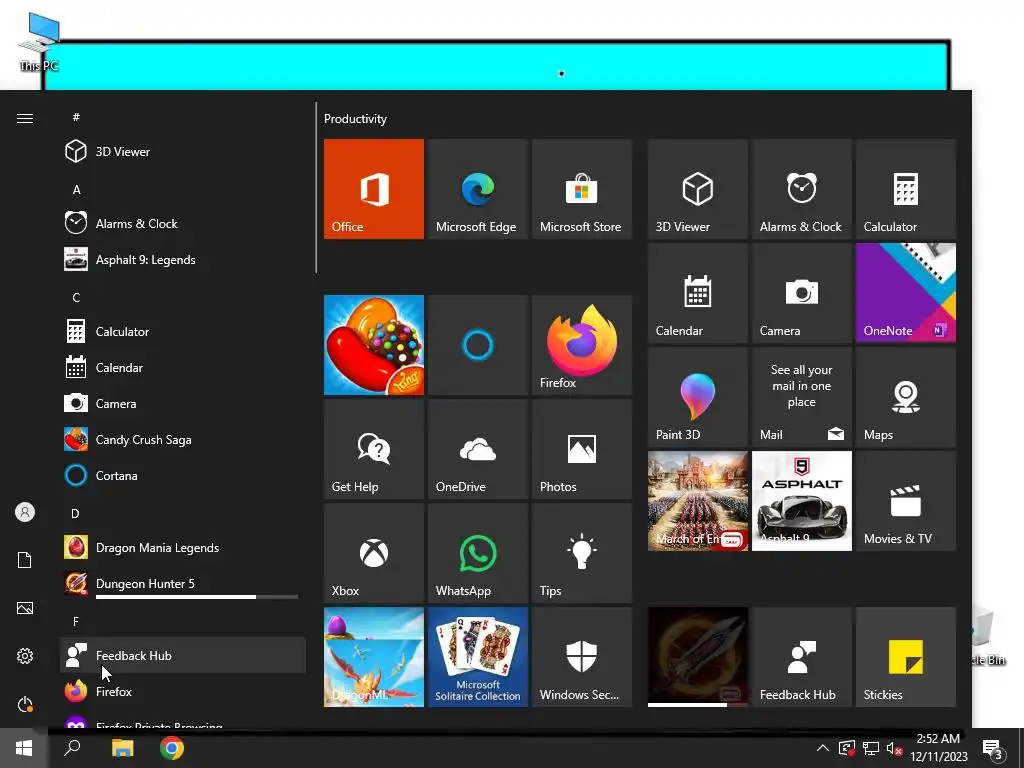Open Dragon Mania Legends from app list
This screenshot has height=768, width=1024.
tap(183, 547)
